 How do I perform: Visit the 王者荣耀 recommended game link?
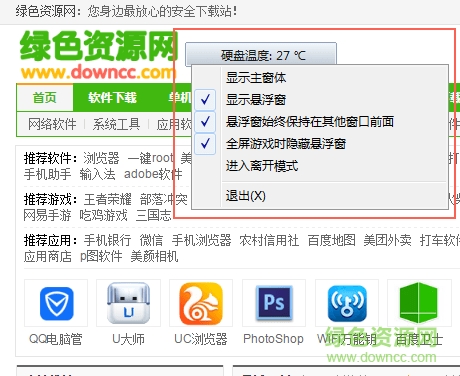coord(108,200)
